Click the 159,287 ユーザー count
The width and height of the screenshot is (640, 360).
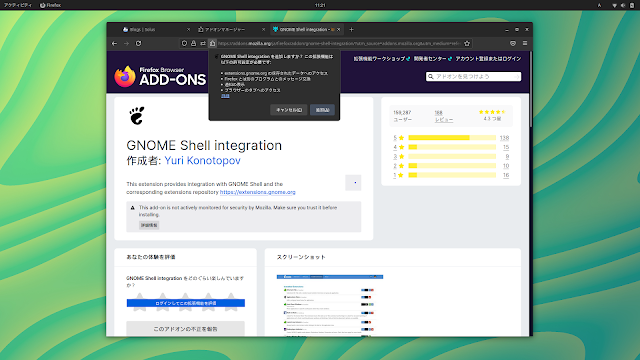point(402,116)
